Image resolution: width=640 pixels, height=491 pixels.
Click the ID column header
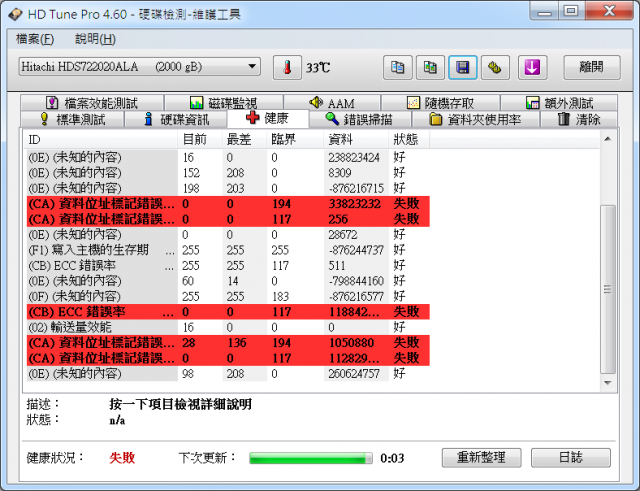[x=101, y=140]
